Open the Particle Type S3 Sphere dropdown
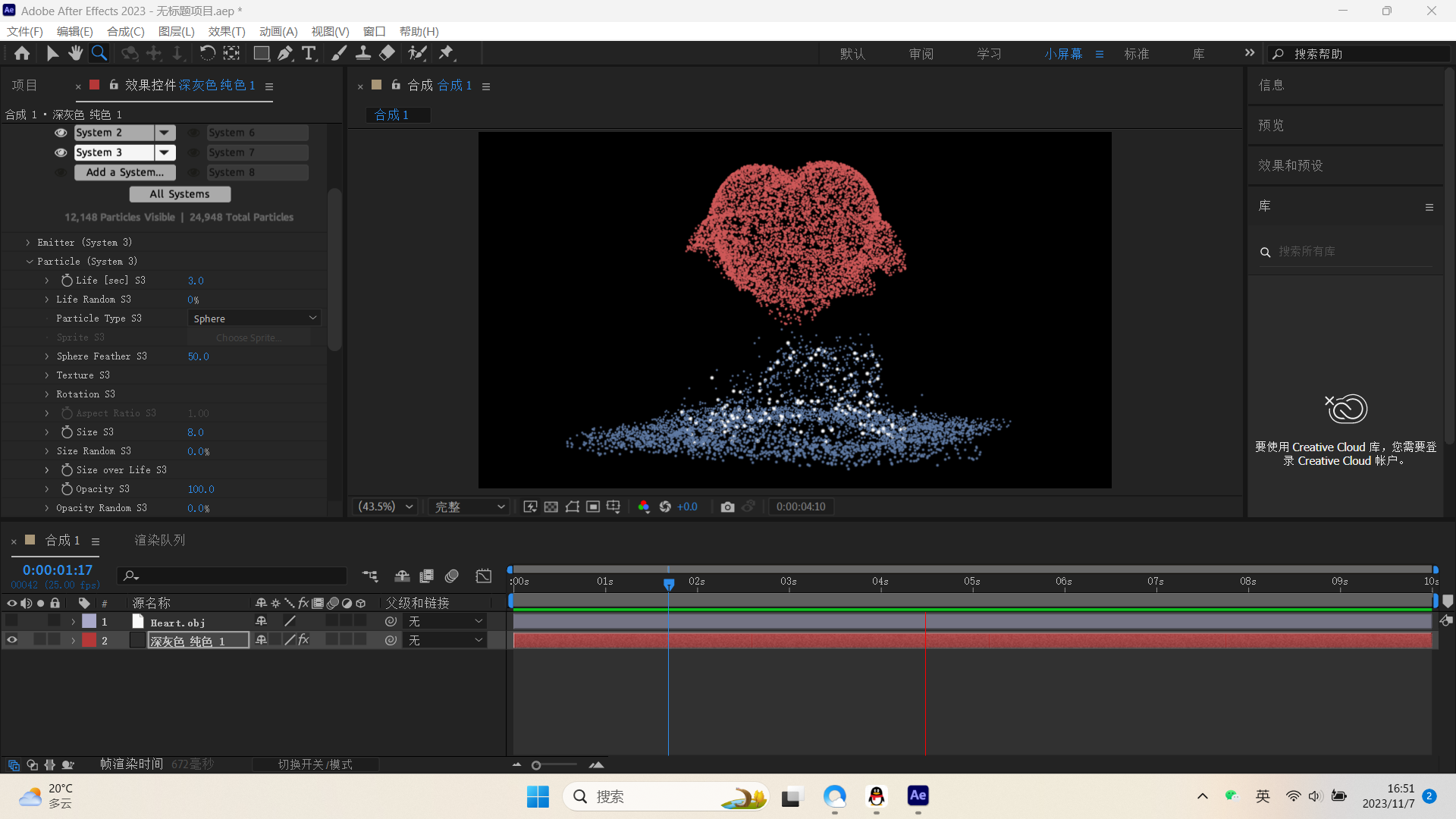 tap(255, 318)
